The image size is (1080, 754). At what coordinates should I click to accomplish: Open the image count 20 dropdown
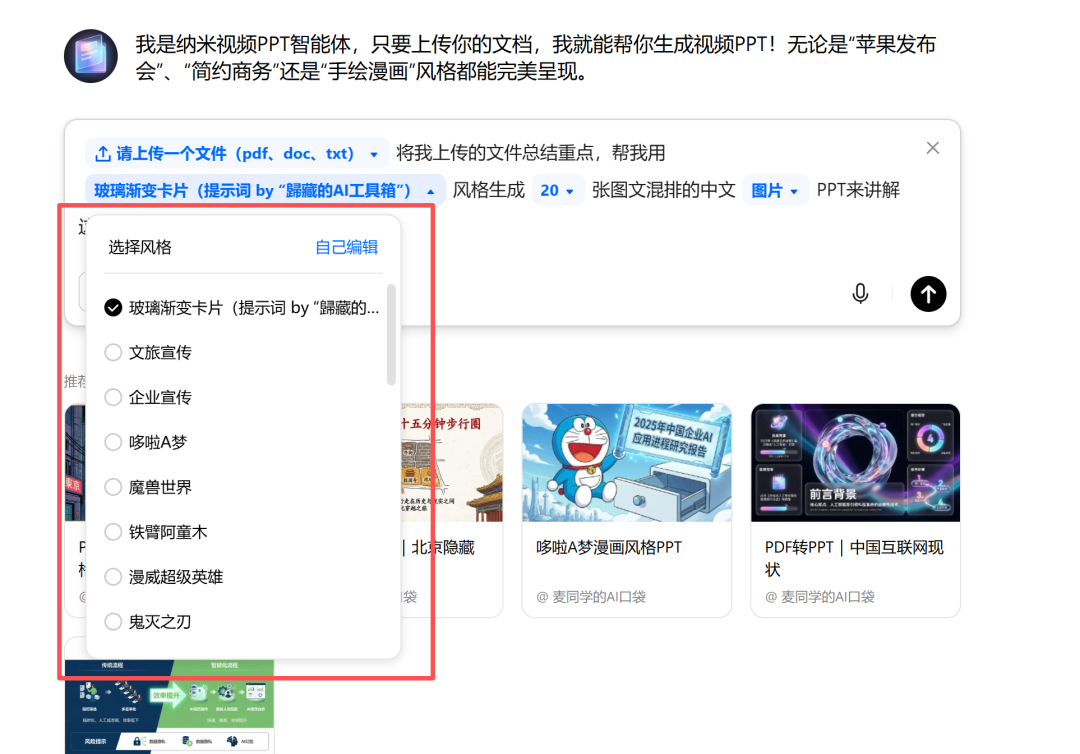[x=556, y=189]
